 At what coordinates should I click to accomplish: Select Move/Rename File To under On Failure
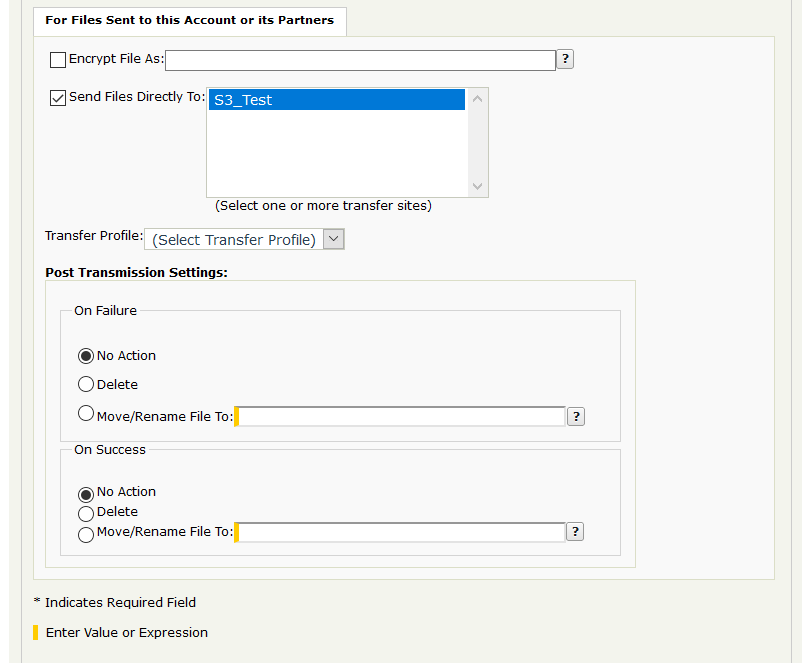86,414
